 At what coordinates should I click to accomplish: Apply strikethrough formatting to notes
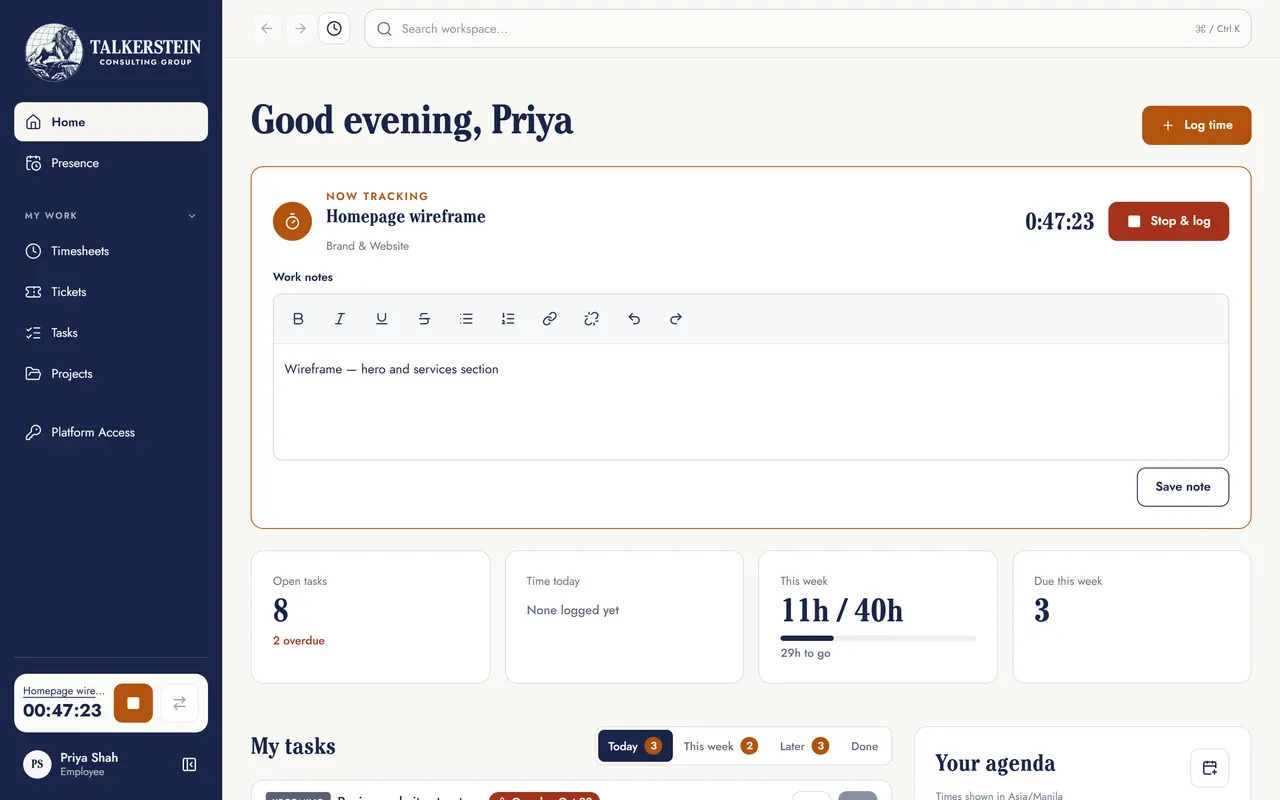[424, 319]
